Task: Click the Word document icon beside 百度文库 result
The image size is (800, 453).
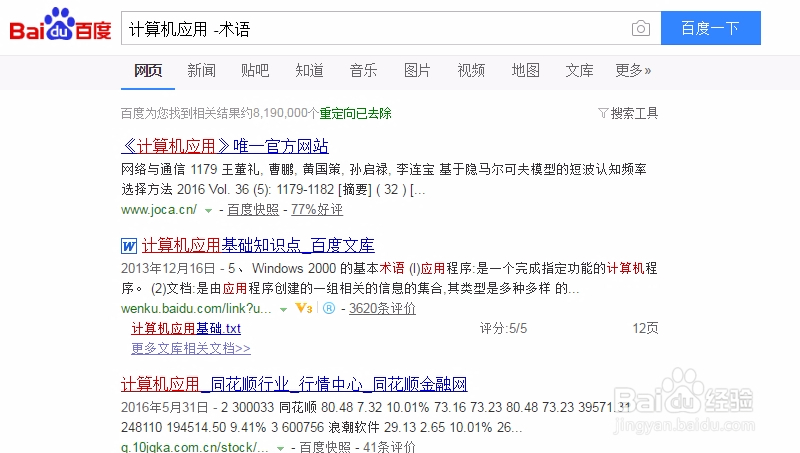Action: click(x=129, y=246)
